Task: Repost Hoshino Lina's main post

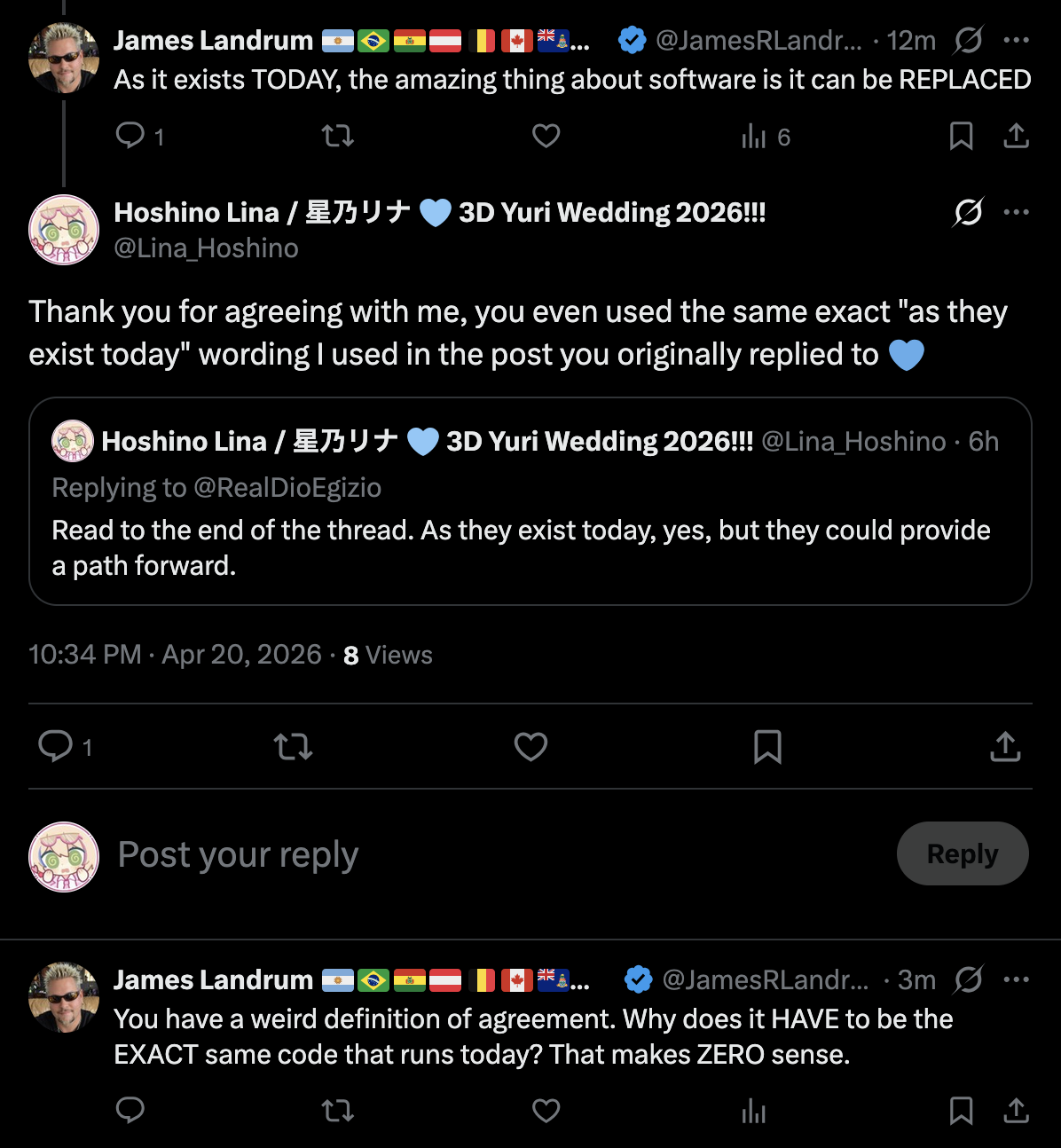Action: [x=293, y=747]
